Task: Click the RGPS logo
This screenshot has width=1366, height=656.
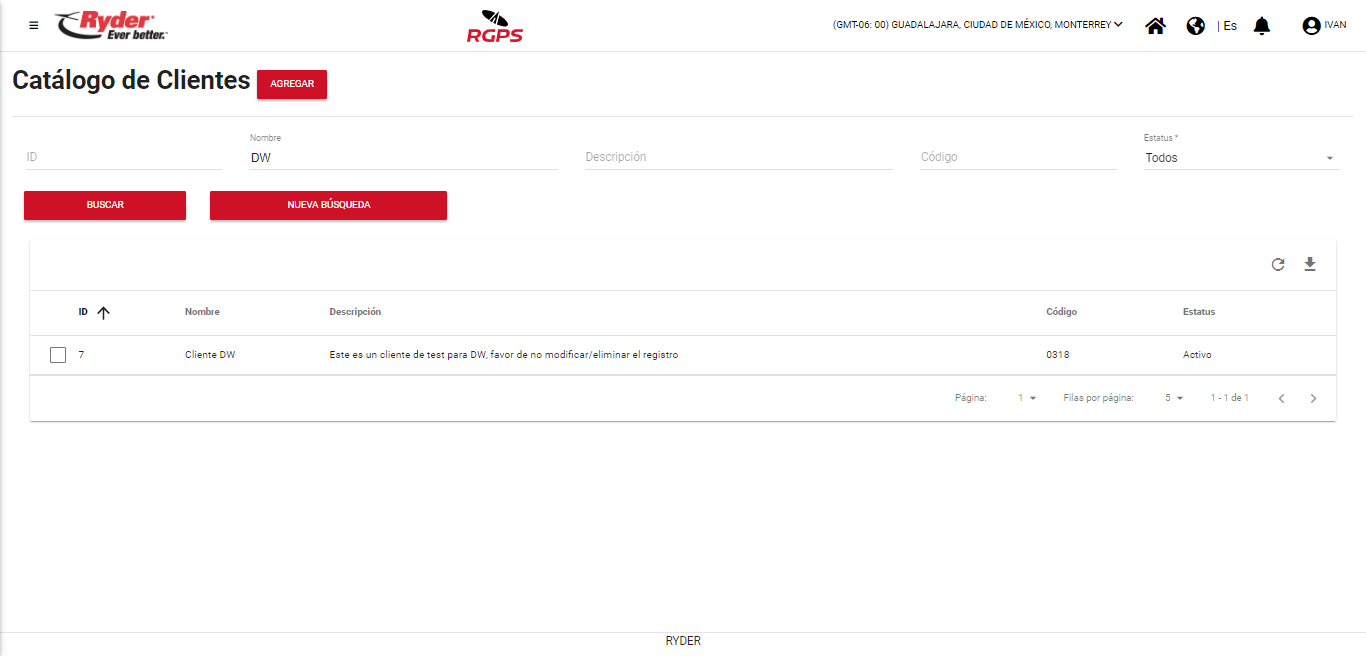Action: (x=495, y=27)
